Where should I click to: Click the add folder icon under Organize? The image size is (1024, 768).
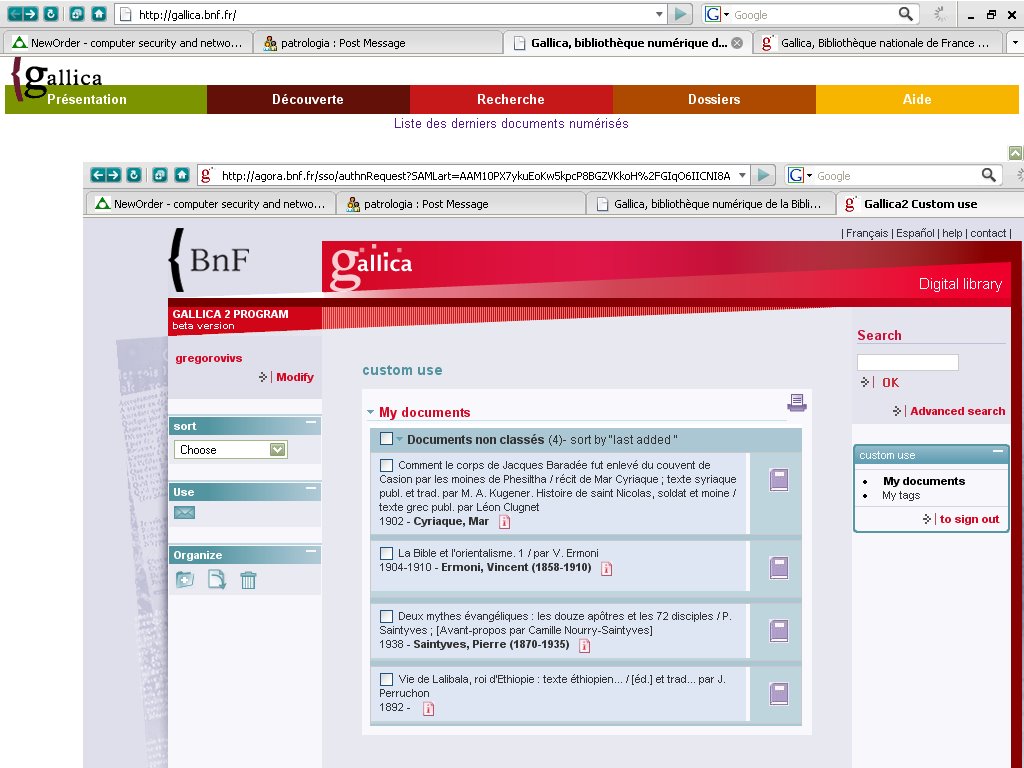[185, 579]
